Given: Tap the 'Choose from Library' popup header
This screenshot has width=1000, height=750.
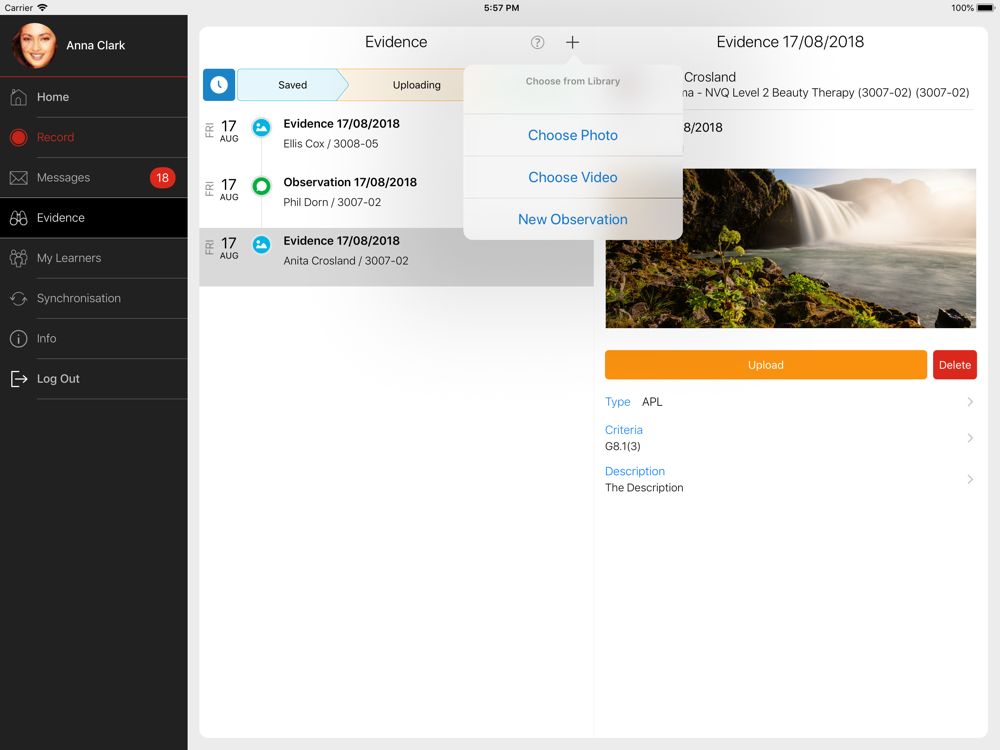Looking at the screenshot, I should [x=573, y=81].
